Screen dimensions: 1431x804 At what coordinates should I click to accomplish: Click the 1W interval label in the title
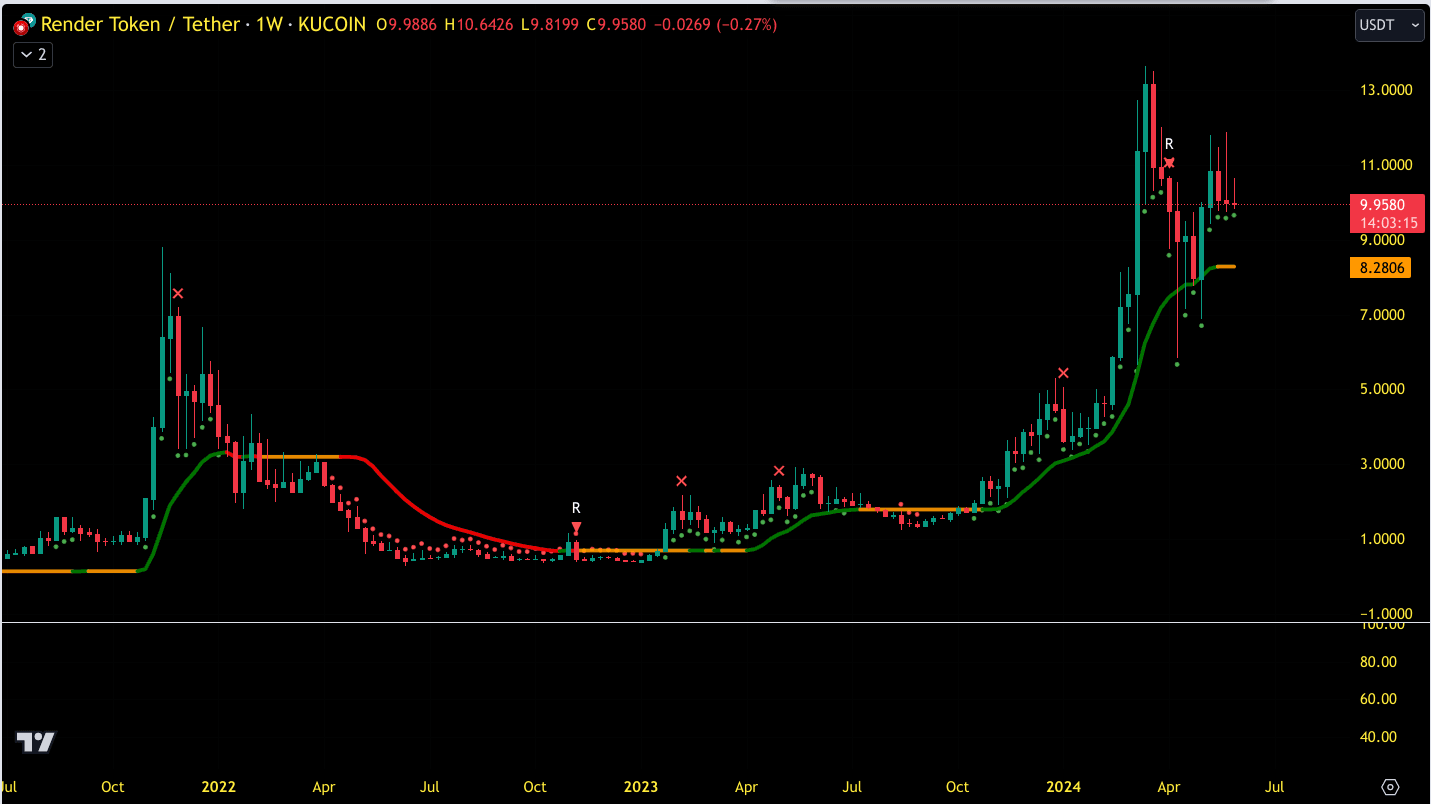(x=268, y=25)
